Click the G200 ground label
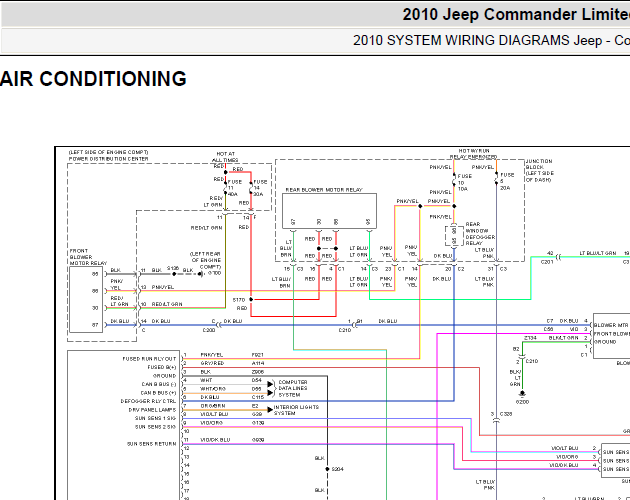 coord(522,402)
